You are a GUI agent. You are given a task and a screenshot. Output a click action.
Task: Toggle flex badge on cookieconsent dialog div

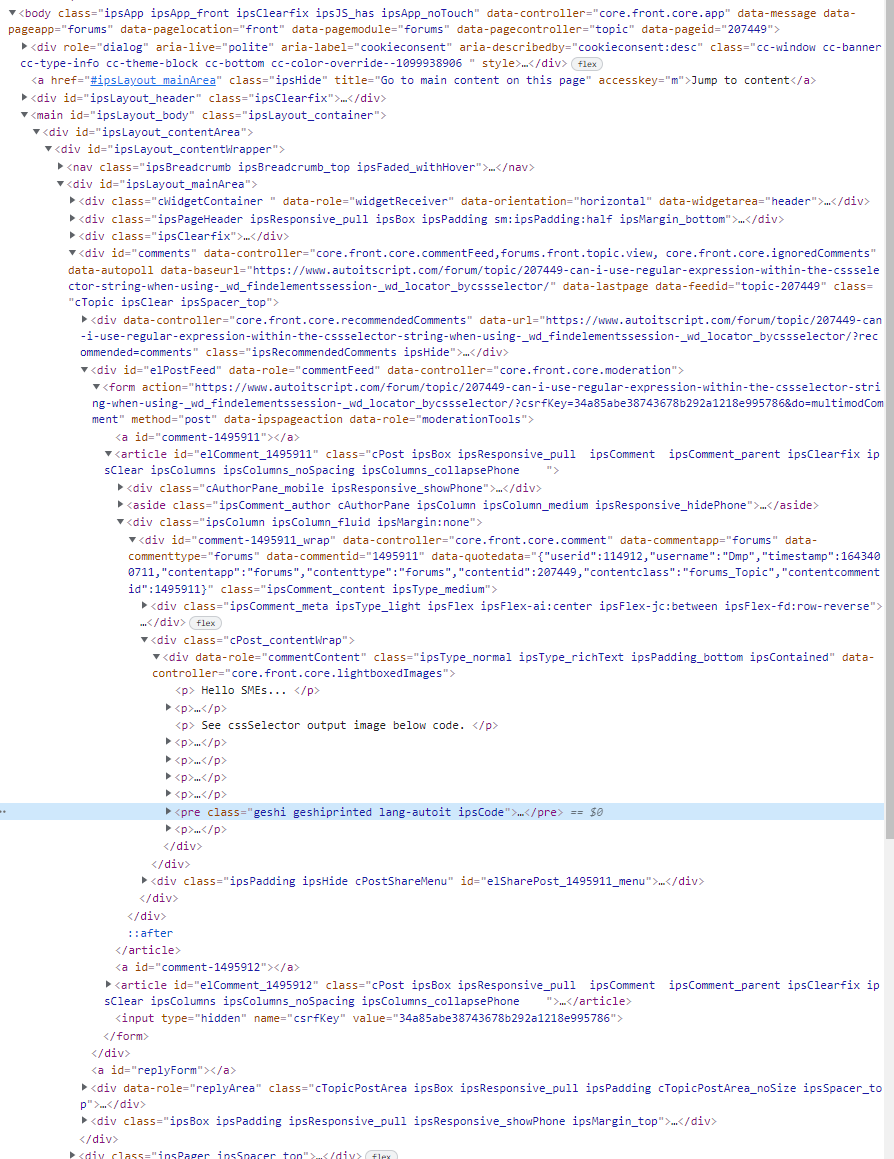588,63
